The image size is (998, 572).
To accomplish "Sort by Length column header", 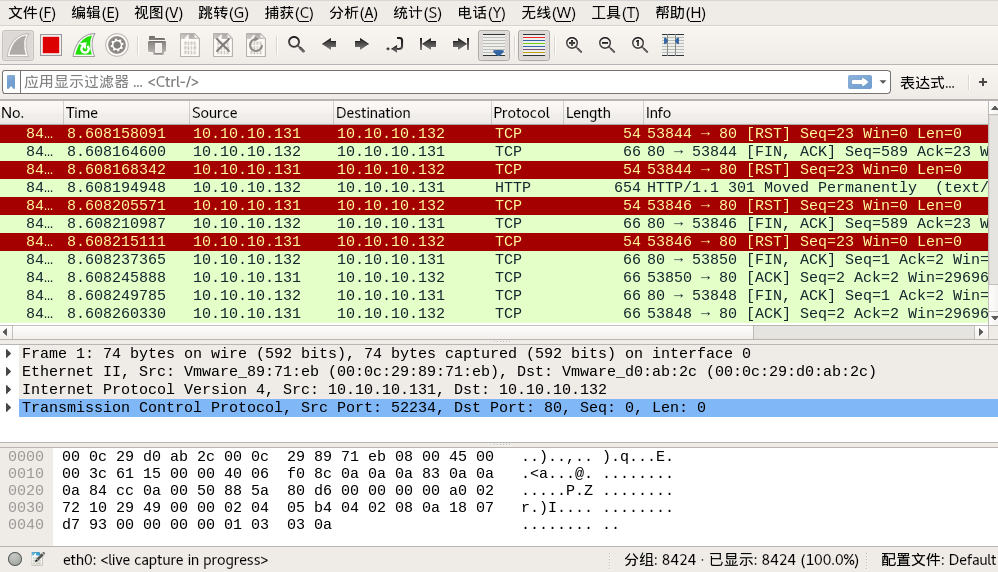I will click(603, 113).
